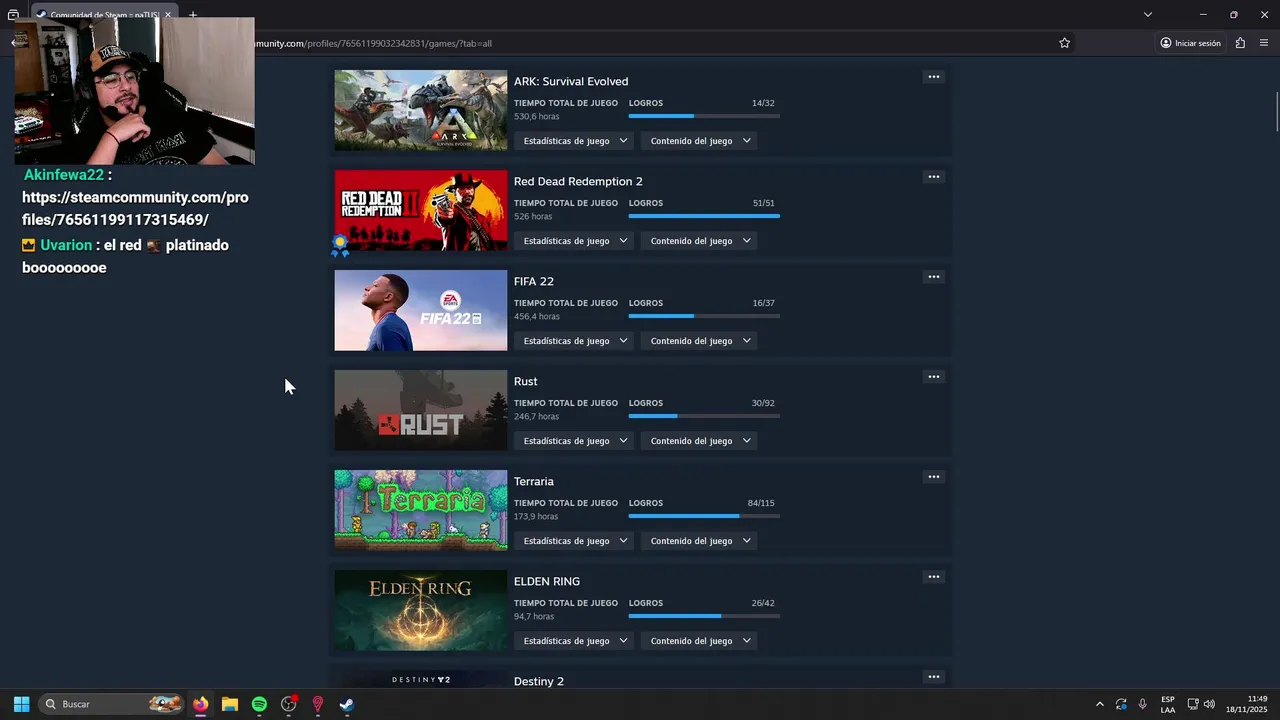The height and width of the screenshot is (720, 1280).
Task: Click Rust achievements progress bar 30/92
Action: coord(704,416)
